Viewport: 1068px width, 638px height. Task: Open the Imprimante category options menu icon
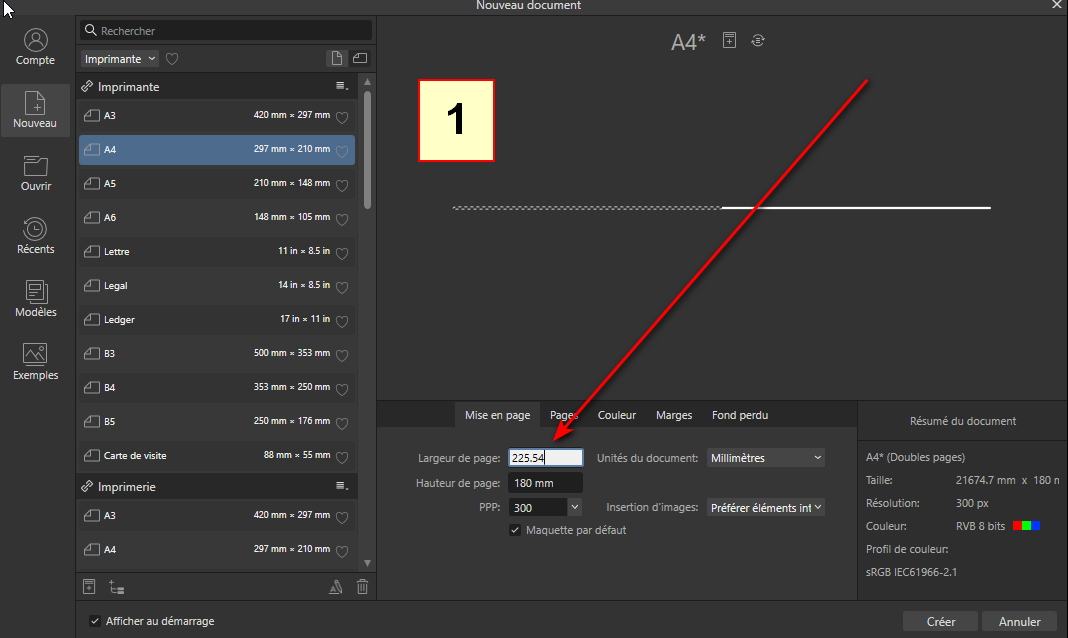tap(342, 86)
